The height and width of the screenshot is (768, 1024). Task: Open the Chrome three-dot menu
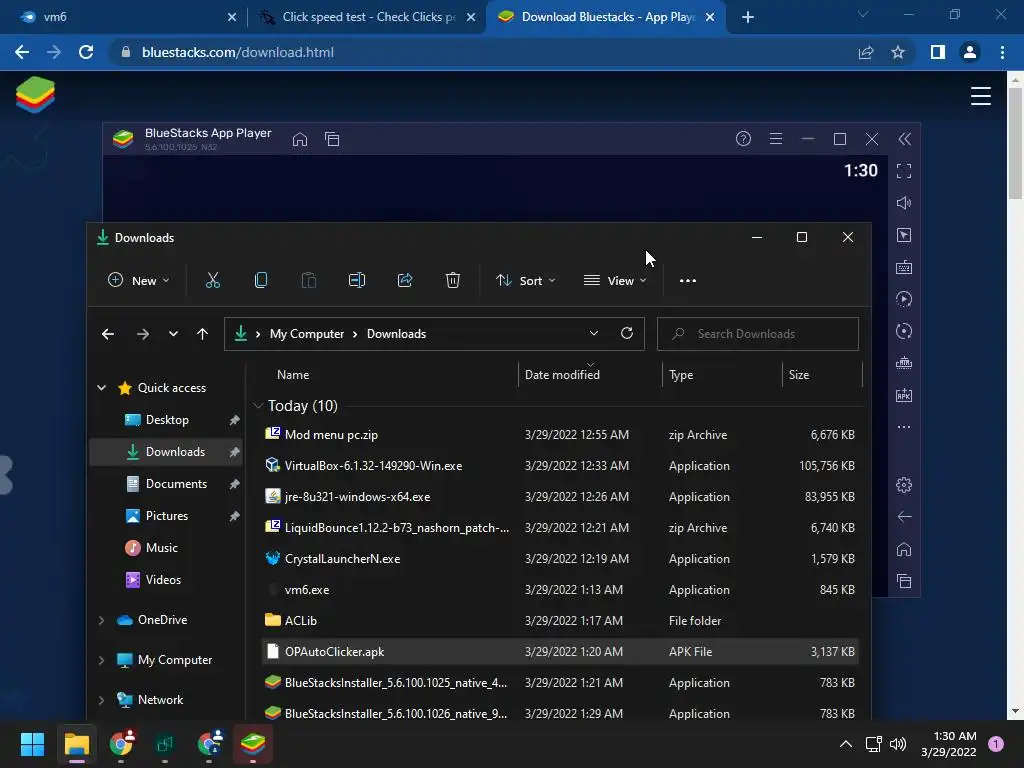point(1002,52)
